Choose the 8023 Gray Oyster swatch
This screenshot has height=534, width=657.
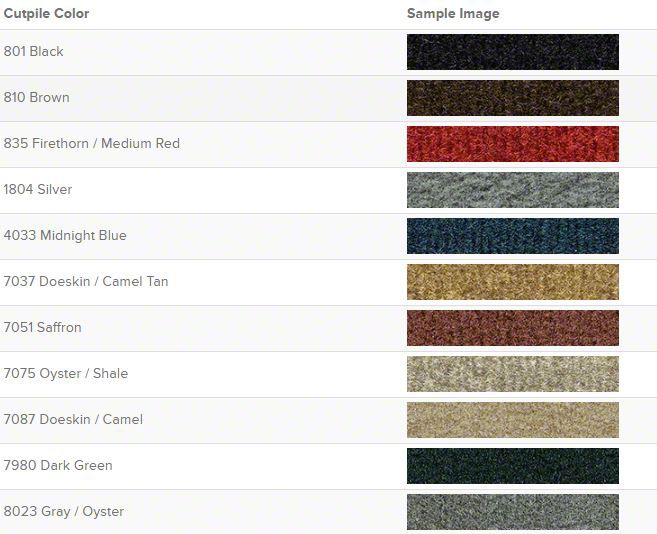click(512, 512)
